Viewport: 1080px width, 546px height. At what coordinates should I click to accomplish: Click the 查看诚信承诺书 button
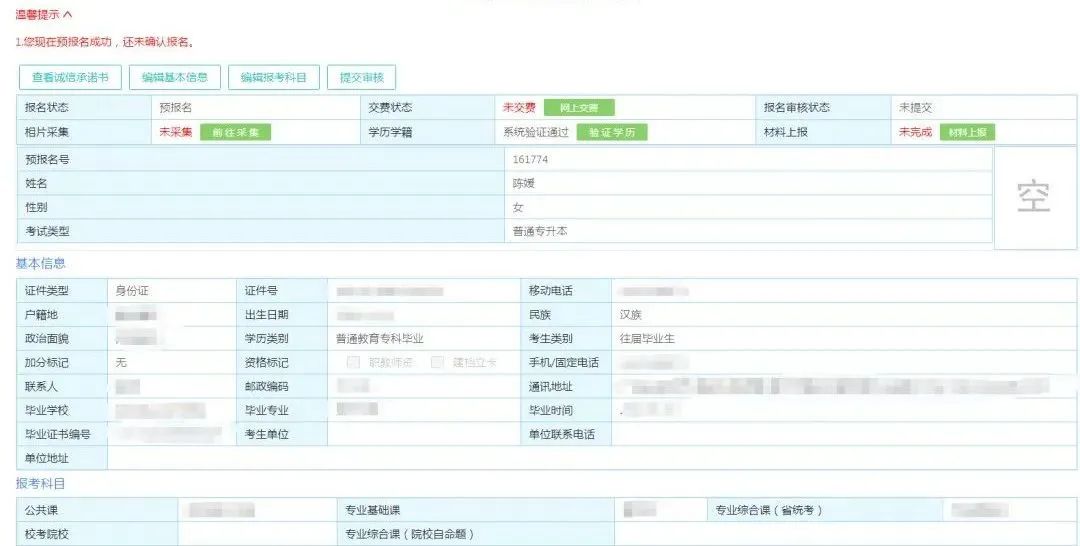click(70, 77)
